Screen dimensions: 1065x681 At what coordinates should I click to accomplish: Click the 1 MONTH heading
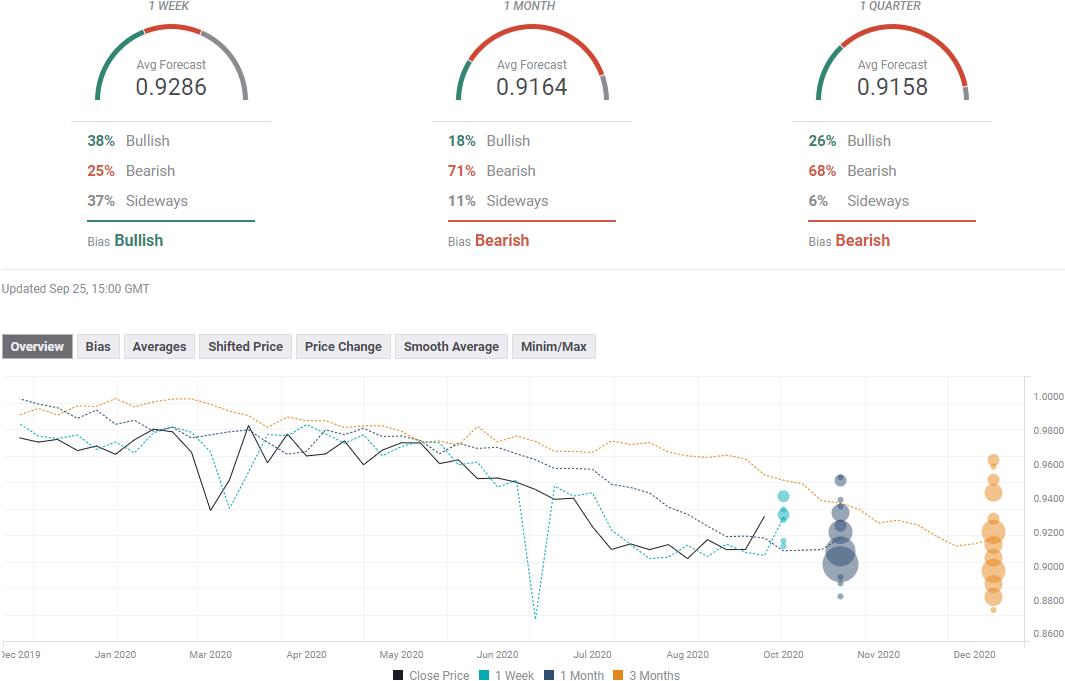point(530,5)
